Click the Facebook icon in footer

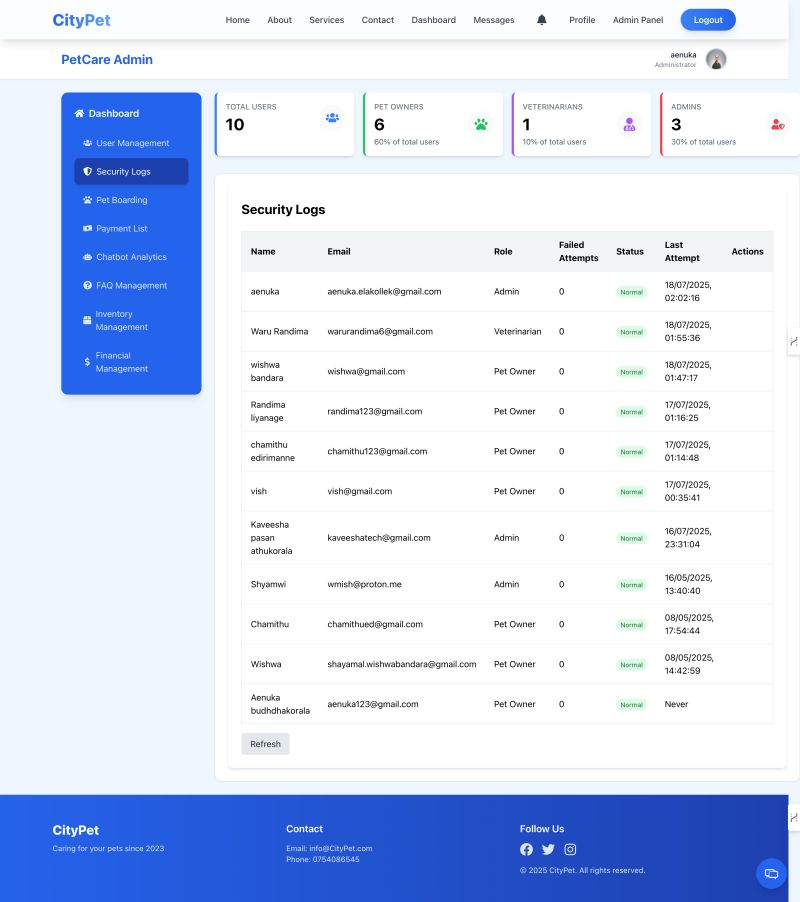tap(526, 849)
